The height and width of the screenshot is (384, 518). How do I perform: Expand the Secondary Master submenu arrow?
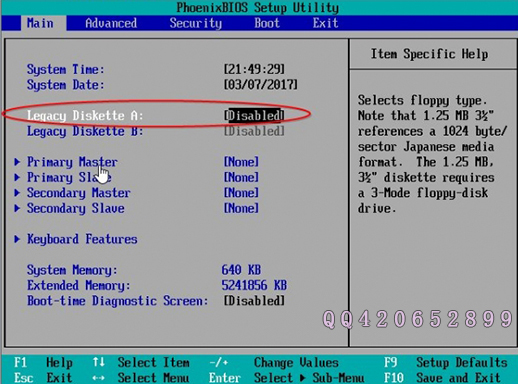coord(17,193)
